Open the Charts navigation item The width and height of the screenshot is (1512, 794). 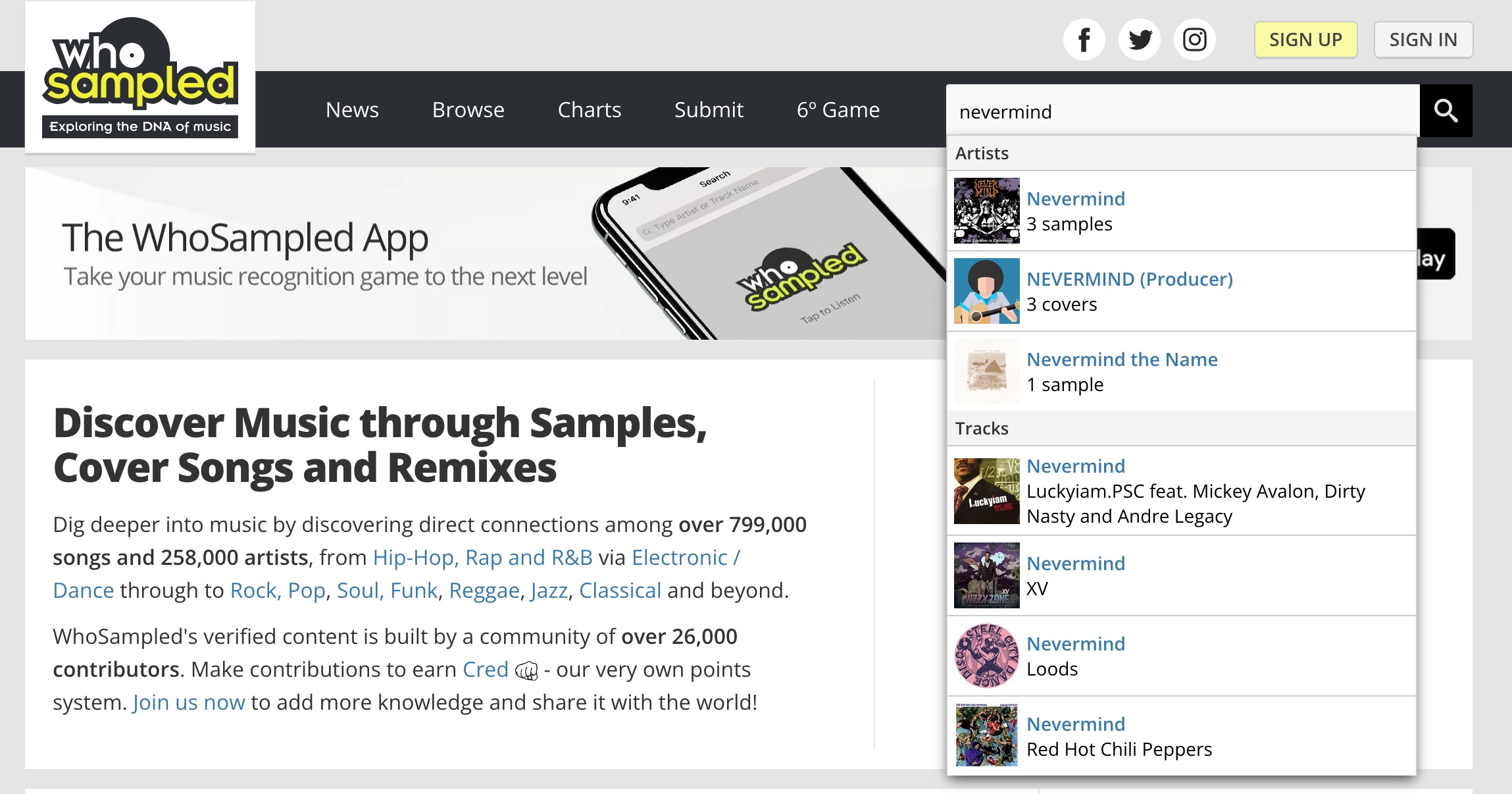click(589, 110)
